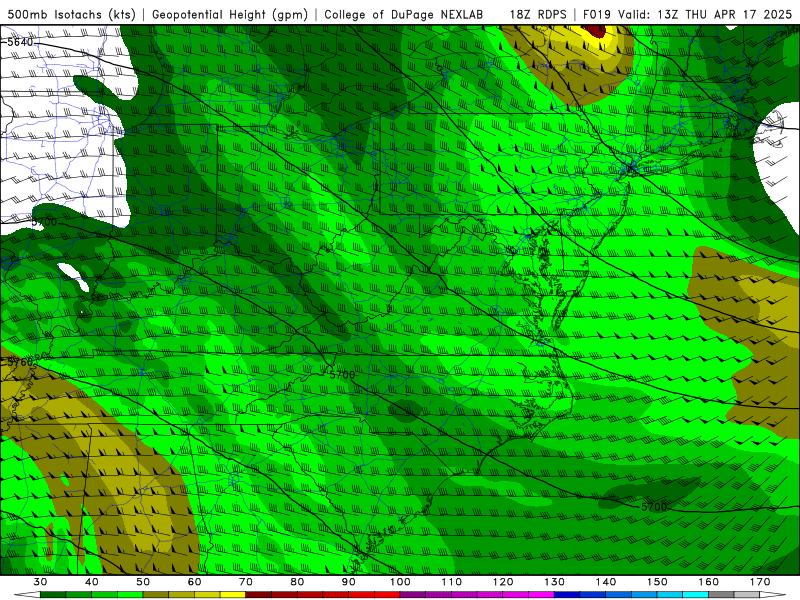Click the legend value 170
800x600 pixels.
coord(760,582)
